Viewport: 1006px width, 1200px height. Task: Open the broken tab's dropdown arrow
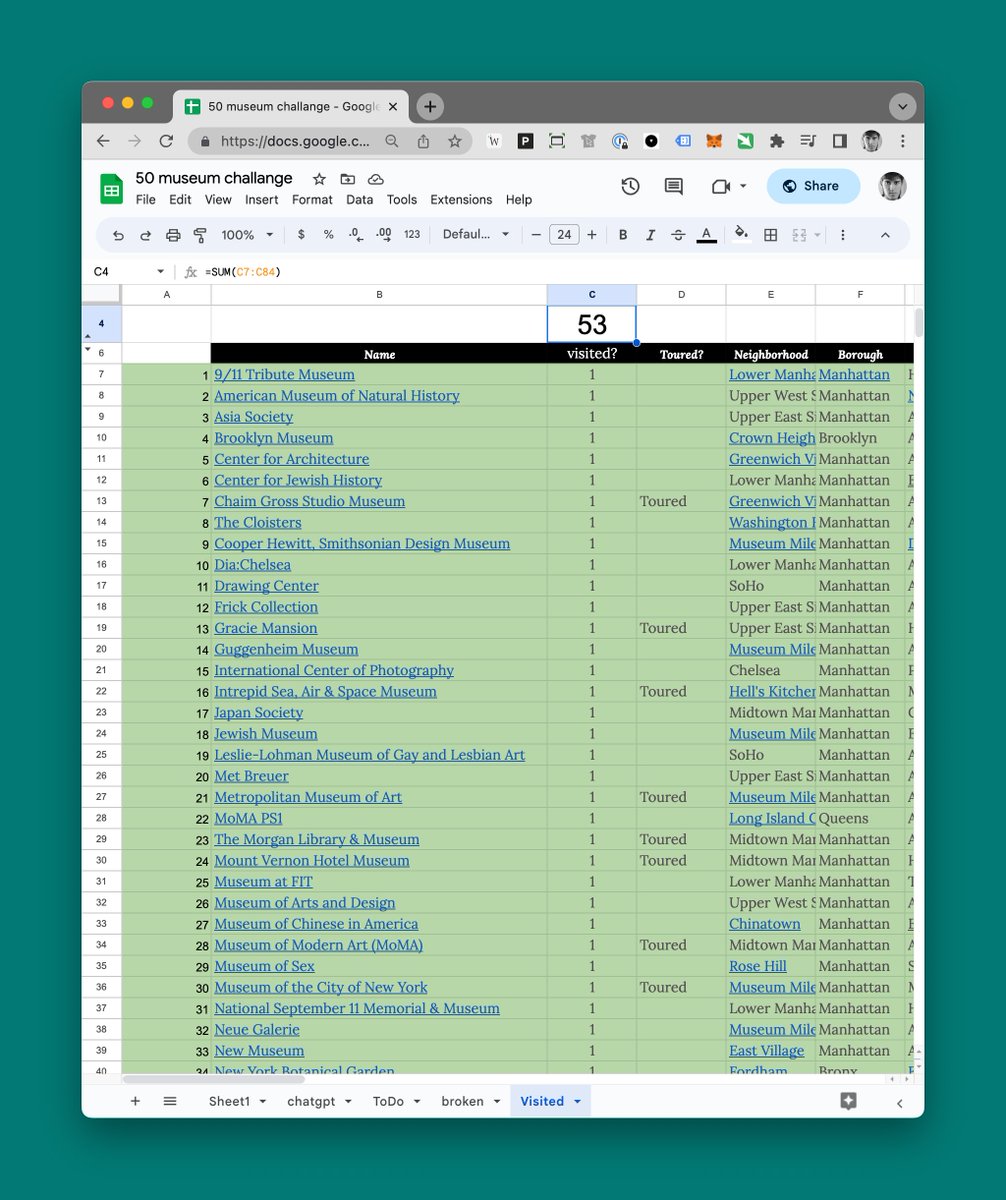(x=497, y=1101)
